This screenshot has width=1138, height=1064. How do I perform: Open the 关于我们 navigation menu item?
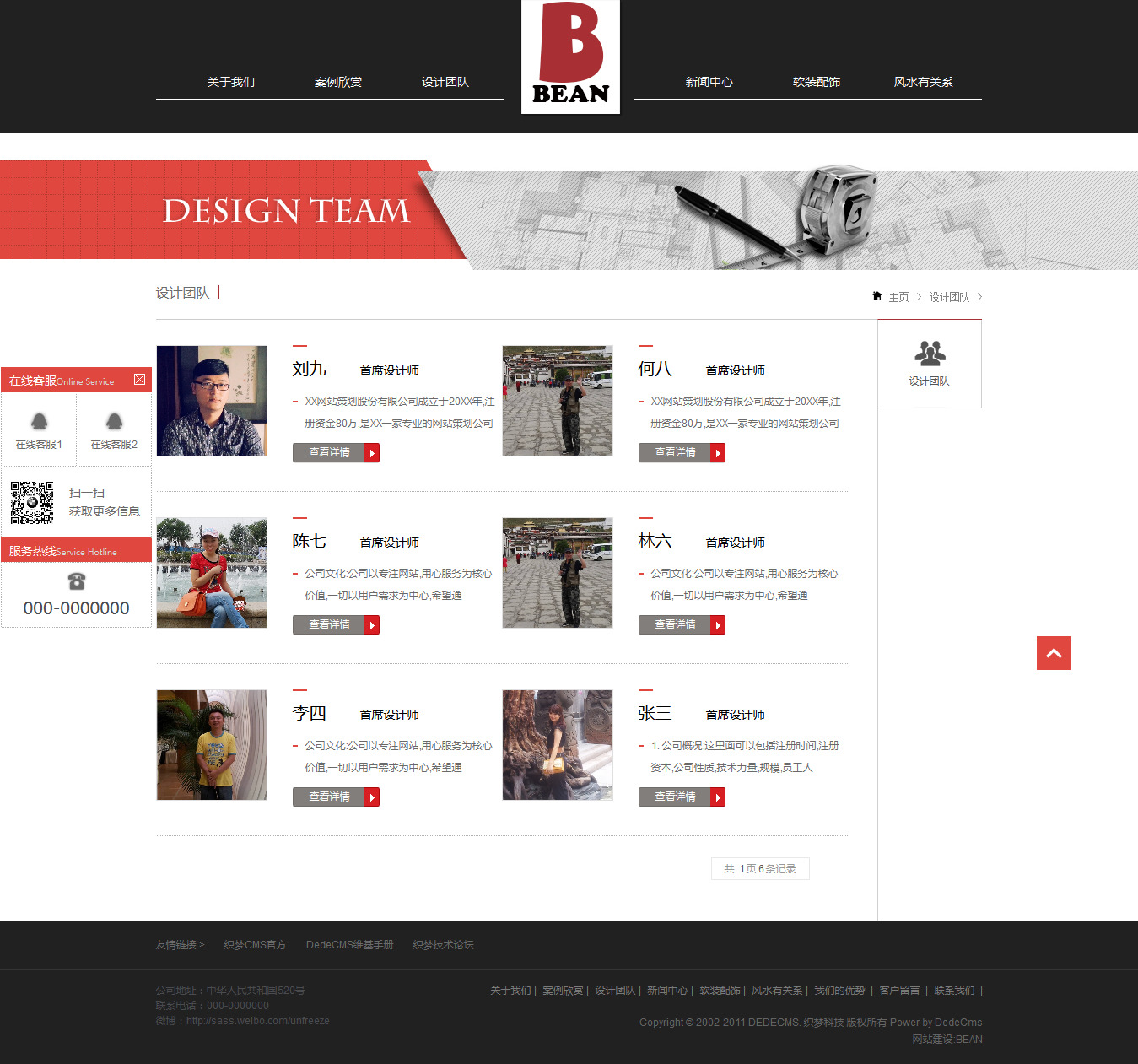[x=231, y=82]
